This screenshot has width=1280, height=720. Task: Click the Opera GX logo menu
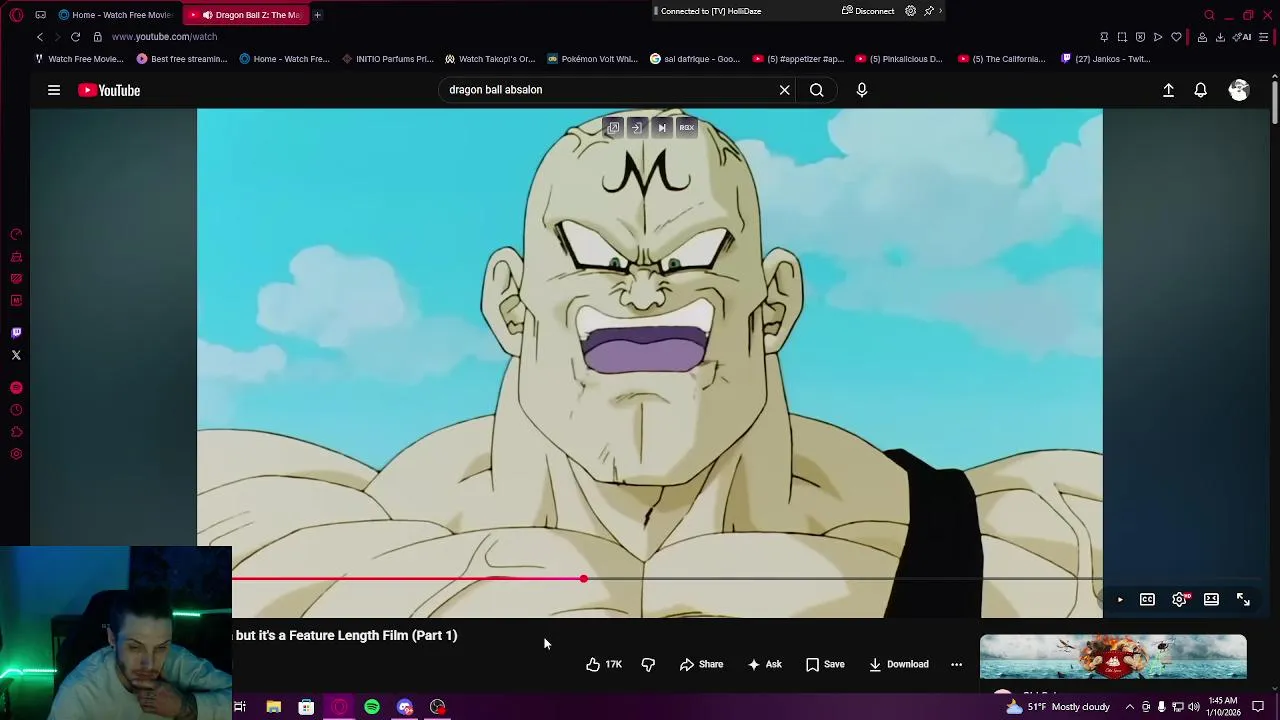(16, 14)
